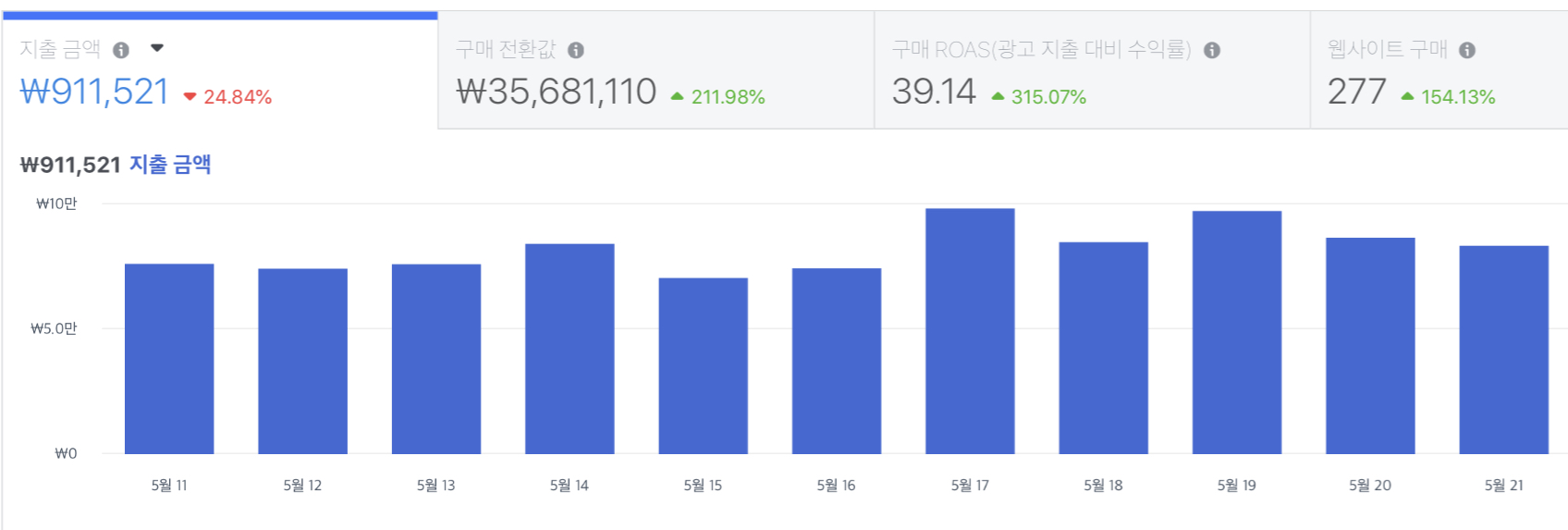Click the ₩0 axis label
The width and height of the screenshot is (1568, 530).
click(66, 453)
